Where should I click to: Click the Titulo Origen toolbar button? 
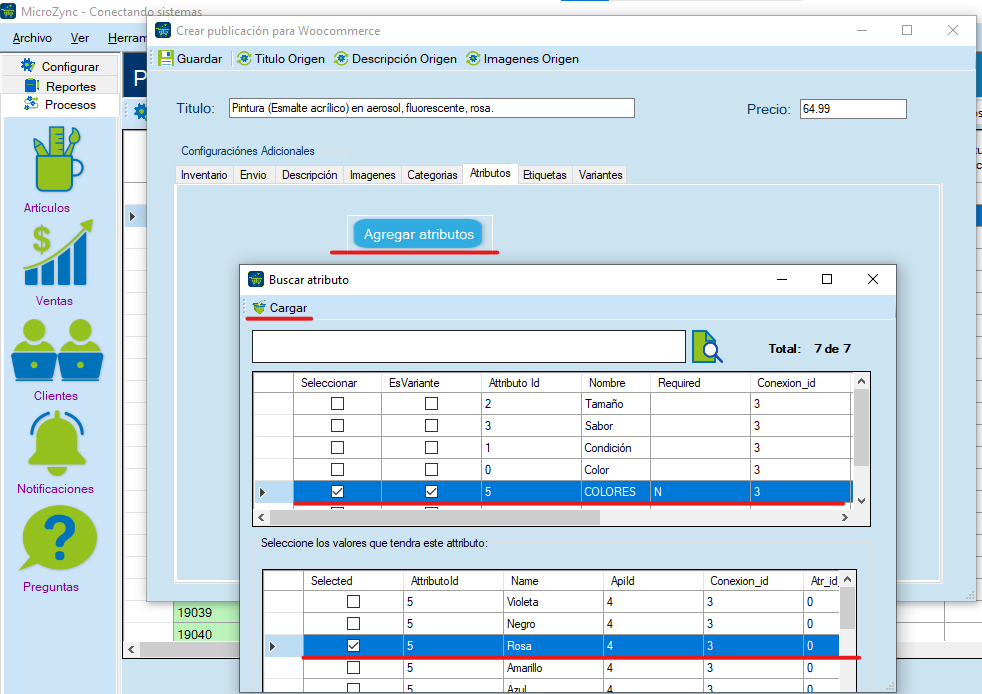click(x=281, y=59)
